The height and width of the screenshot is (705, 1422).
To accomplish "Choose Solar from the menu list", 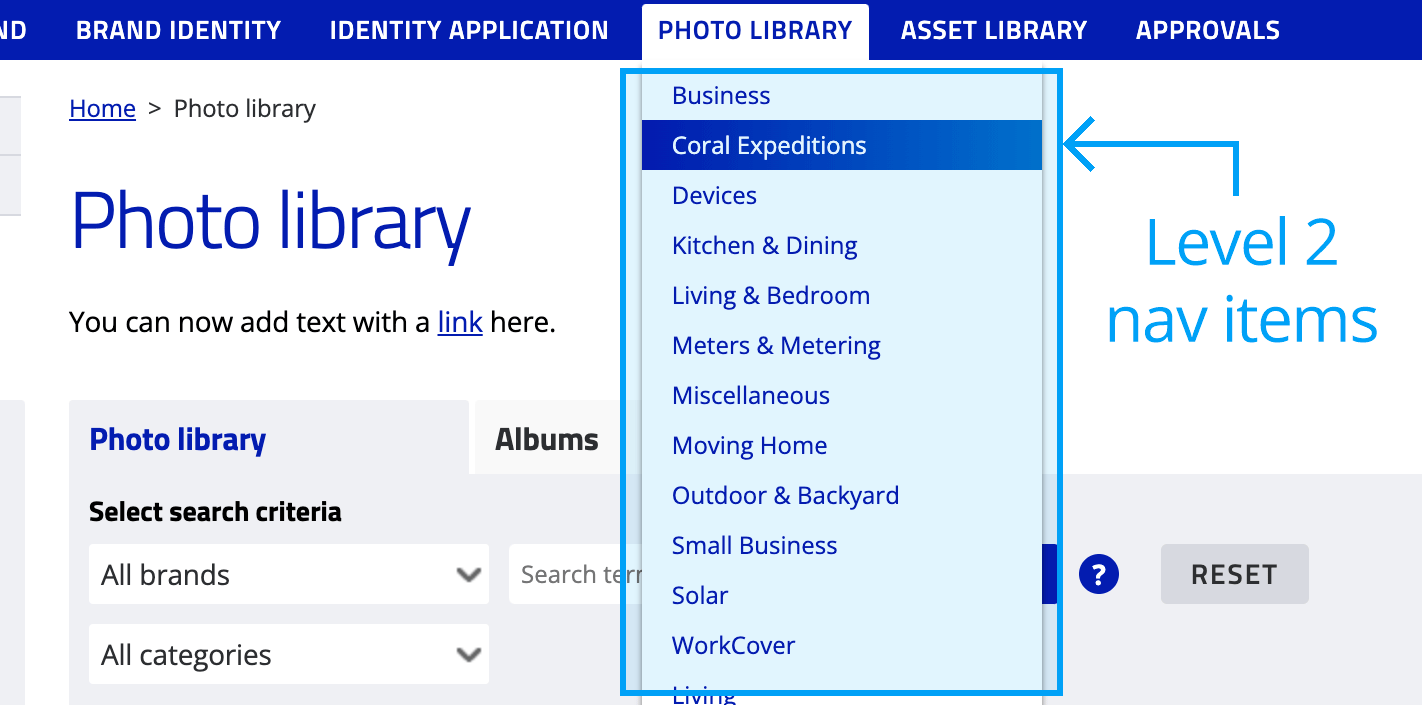I will [700, 595].
